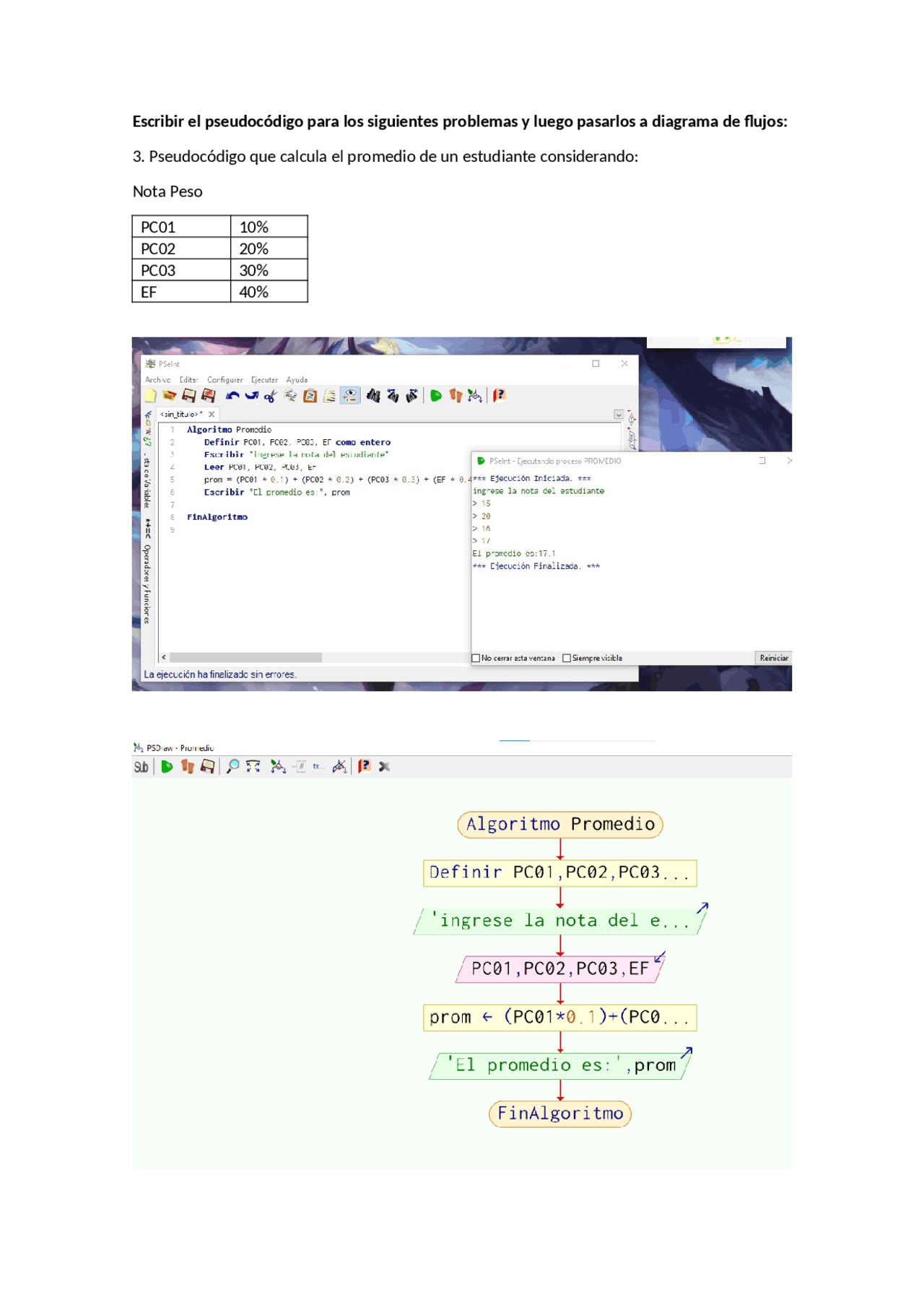This screenshot has width=924, height=1308.
Task: Open the Configurar menu
Action: coord(225,380)
